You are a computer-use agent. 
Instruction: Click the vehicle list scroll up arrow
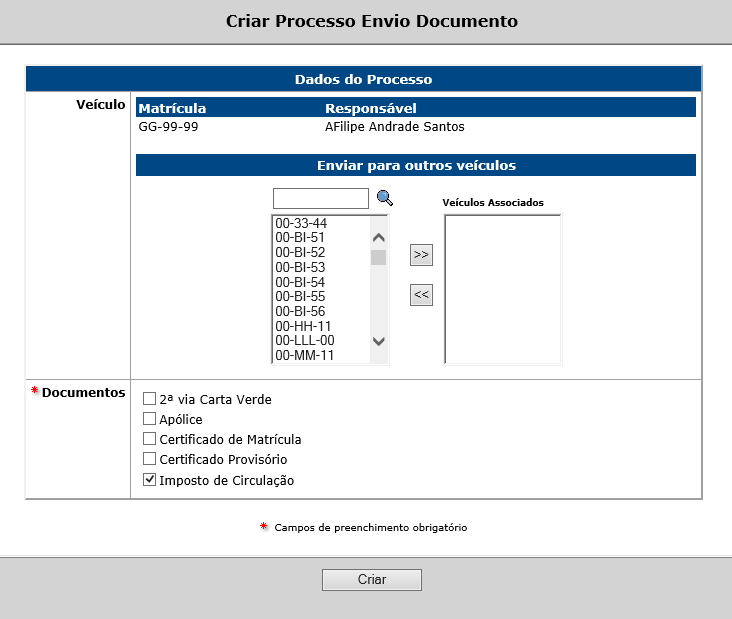[379, 238]
